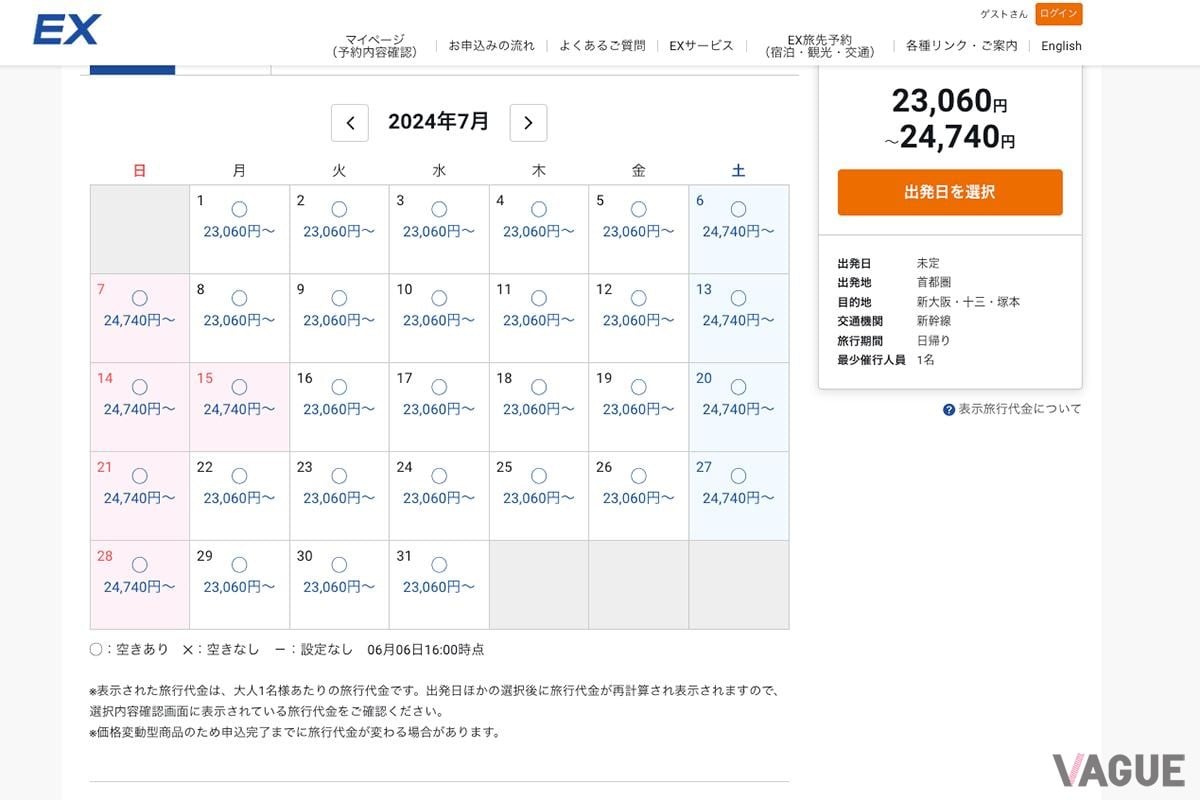Click the orange ログイン button

pyautogui.click(x=1058, y=14)
